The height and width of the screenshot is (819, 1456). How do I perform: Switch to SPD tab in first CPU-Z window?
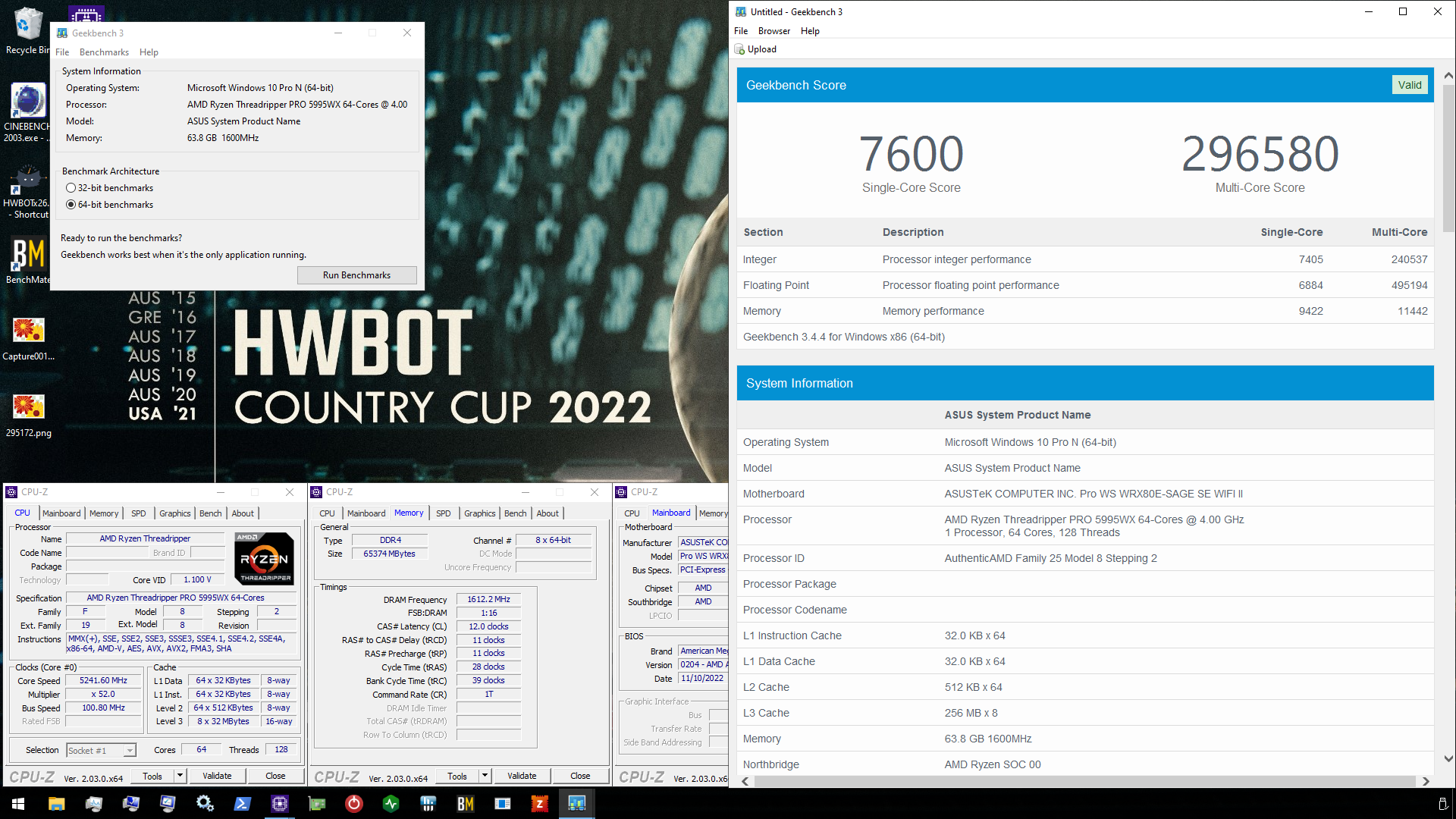[138, 513]
